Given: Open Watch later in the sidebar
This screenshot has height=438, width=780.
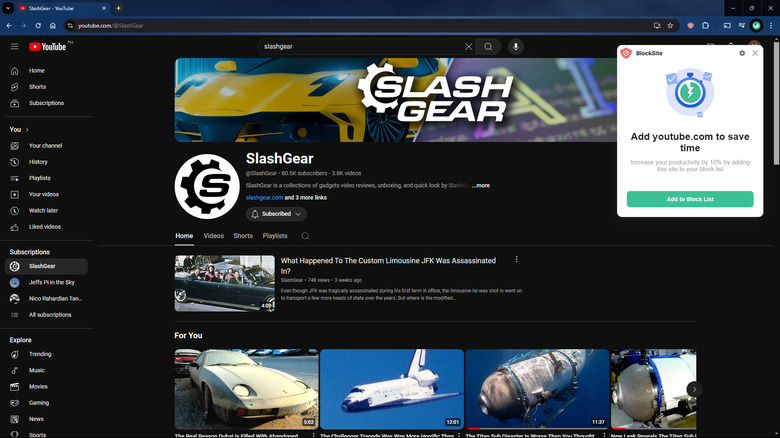Looking at the screenshot, I should click(46, 211).
